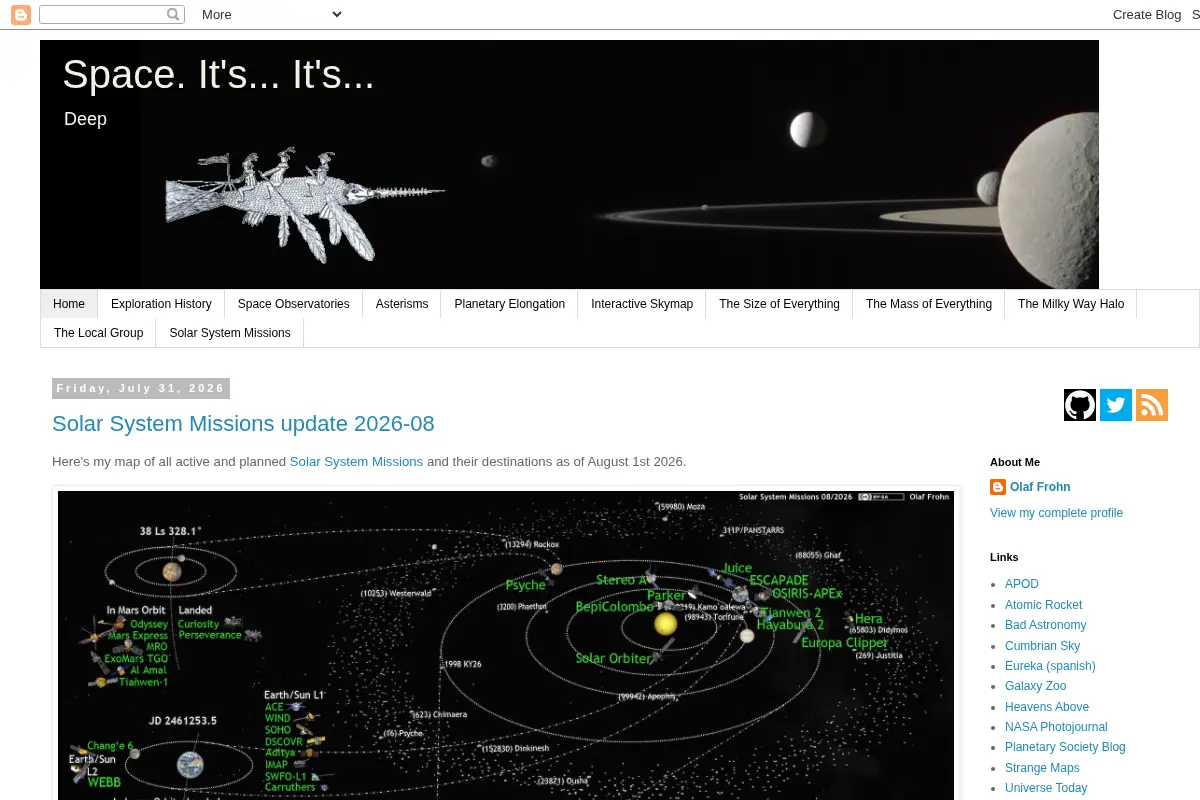Open the Strange Maps link

tap(1042, 768)
